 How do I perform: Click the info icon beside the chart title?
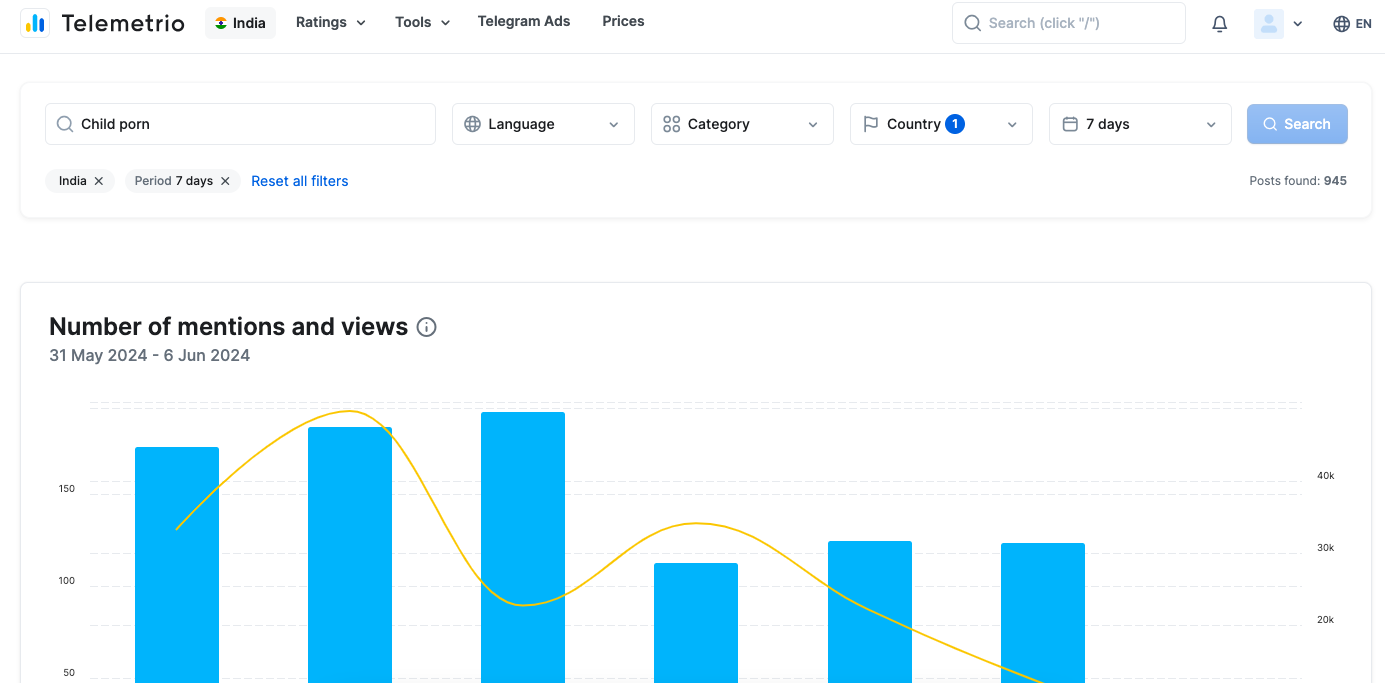coord(426,327)
